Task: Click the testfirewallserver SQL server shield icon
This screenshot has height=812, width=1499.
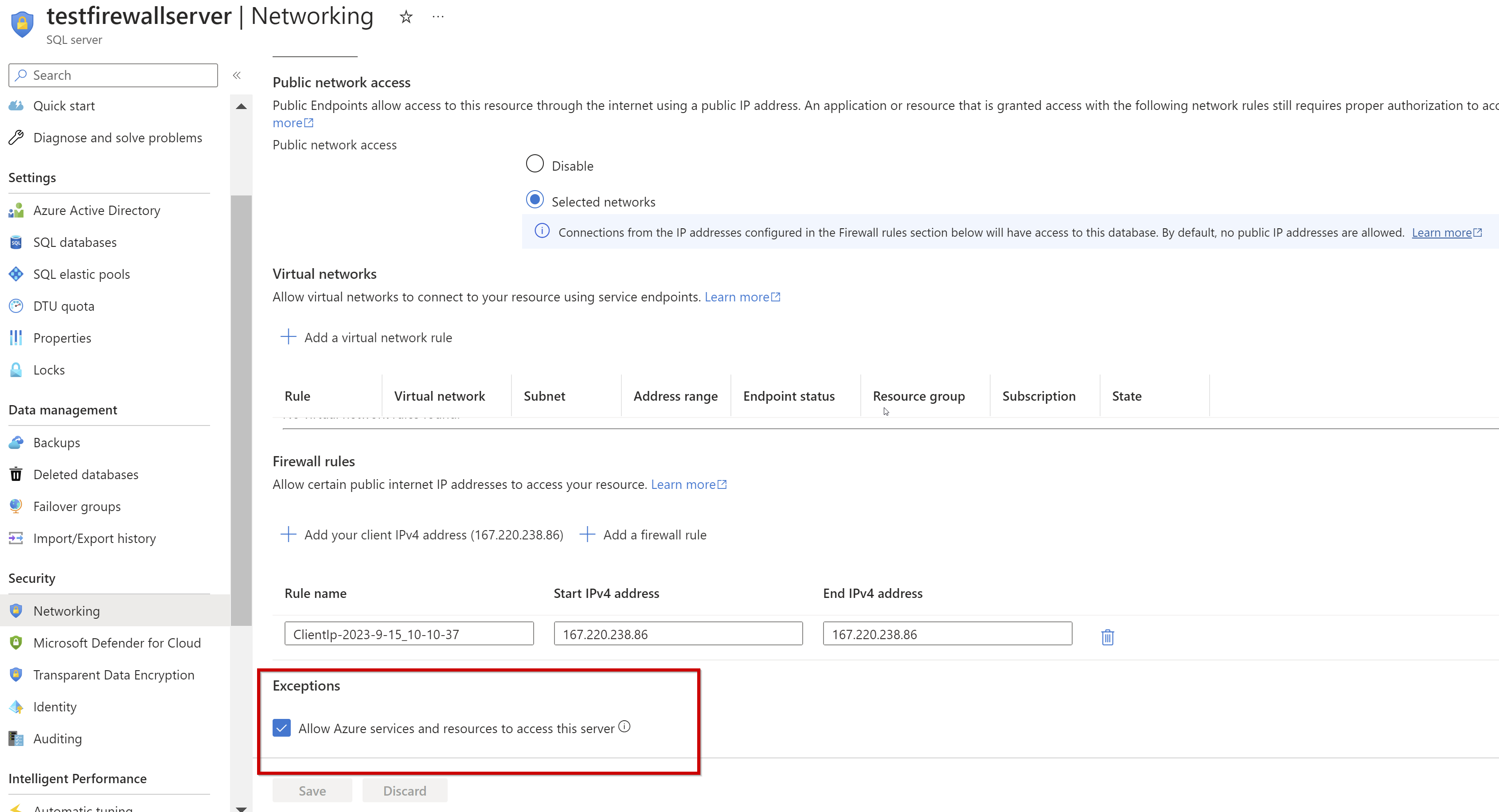Action: 22,24
